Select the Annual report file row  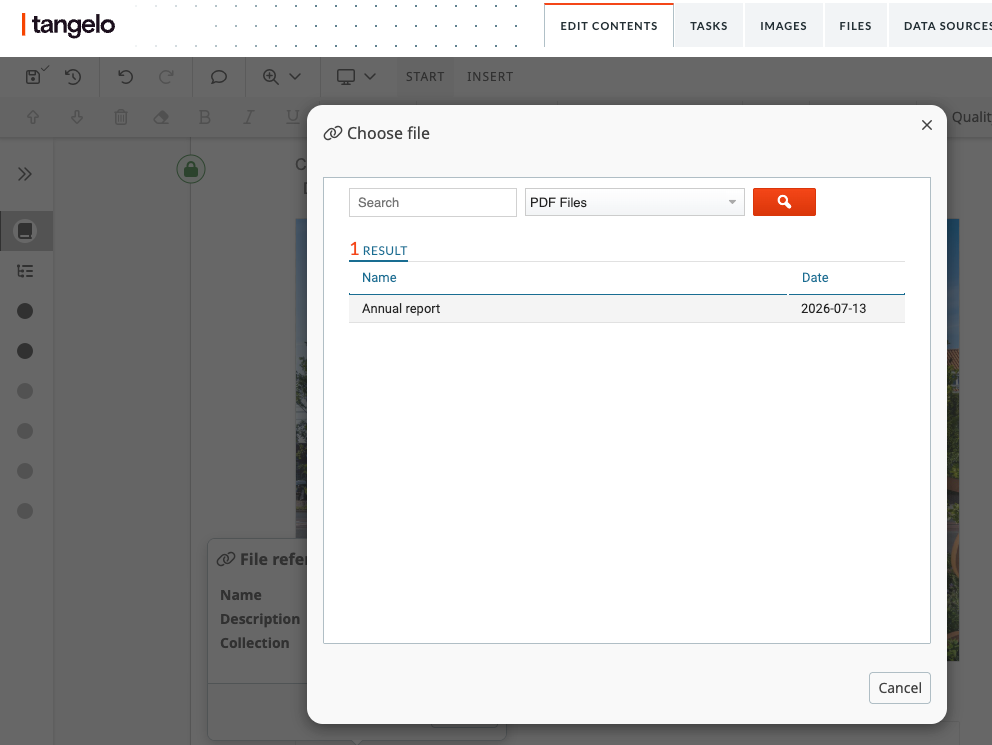coord(627,309)
